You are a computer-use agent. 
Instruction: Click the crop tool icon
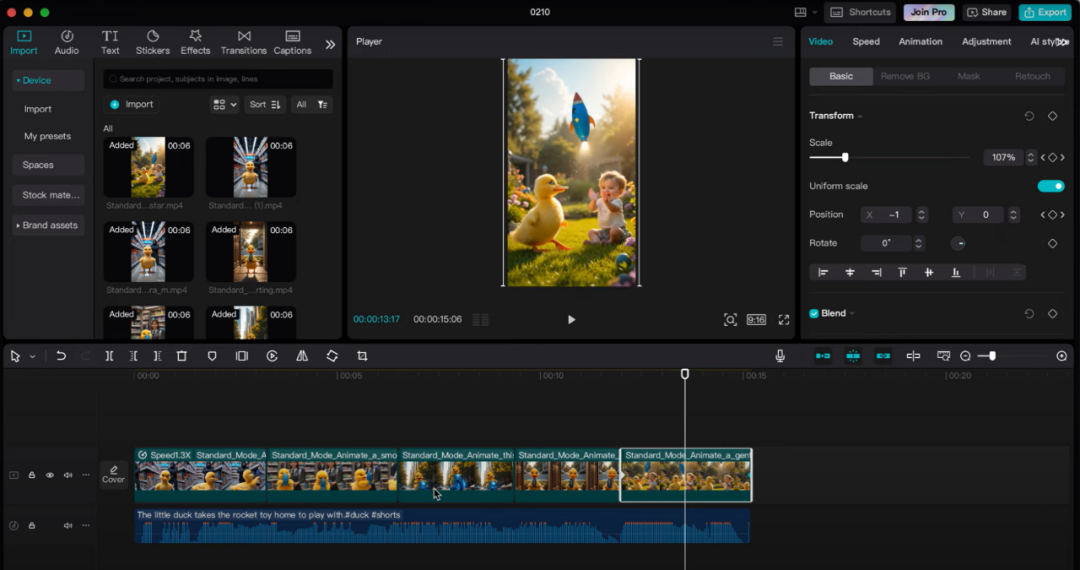[362, 356]
